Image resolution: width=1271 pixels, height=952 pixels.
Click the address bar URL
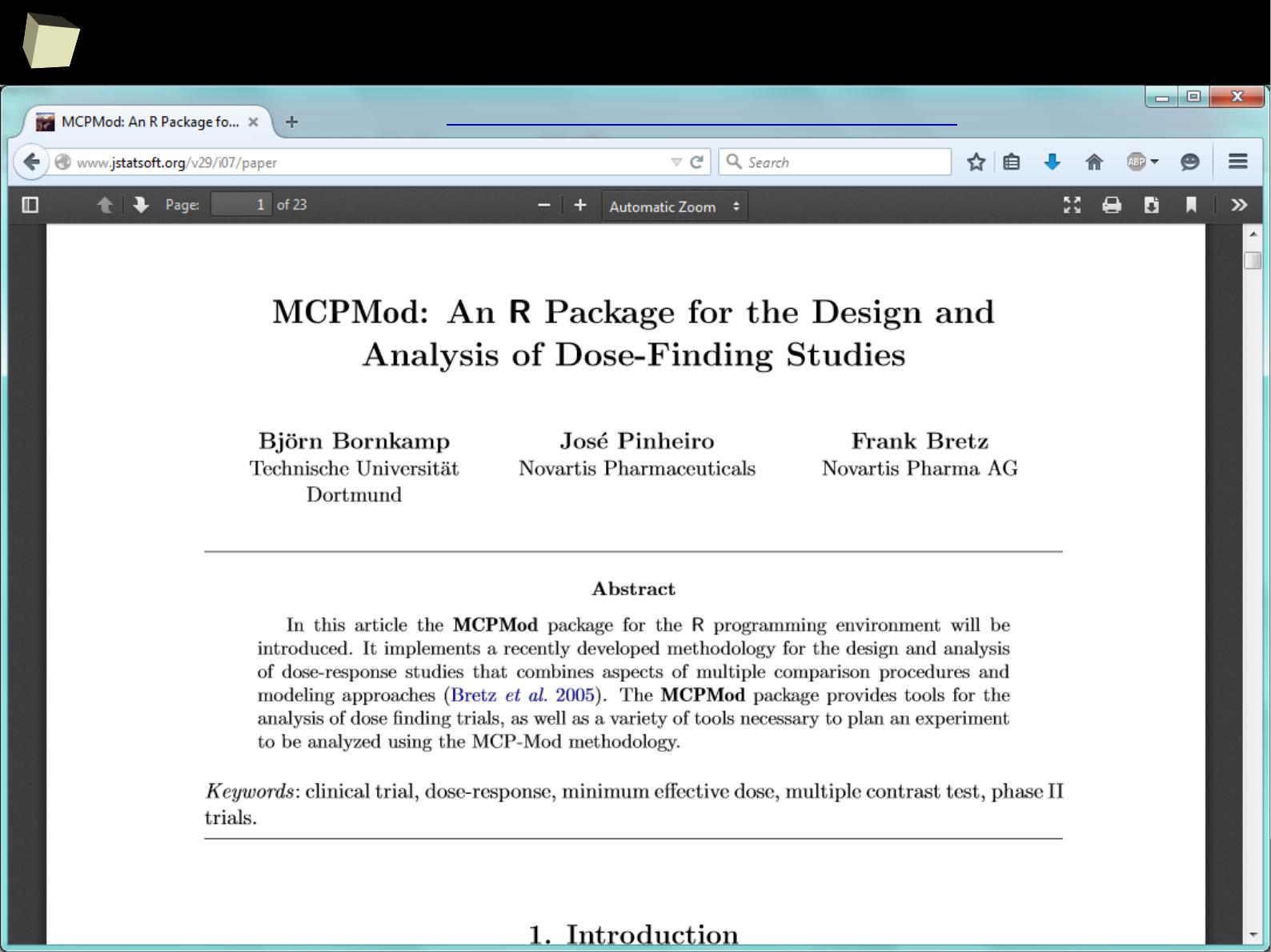177,162
